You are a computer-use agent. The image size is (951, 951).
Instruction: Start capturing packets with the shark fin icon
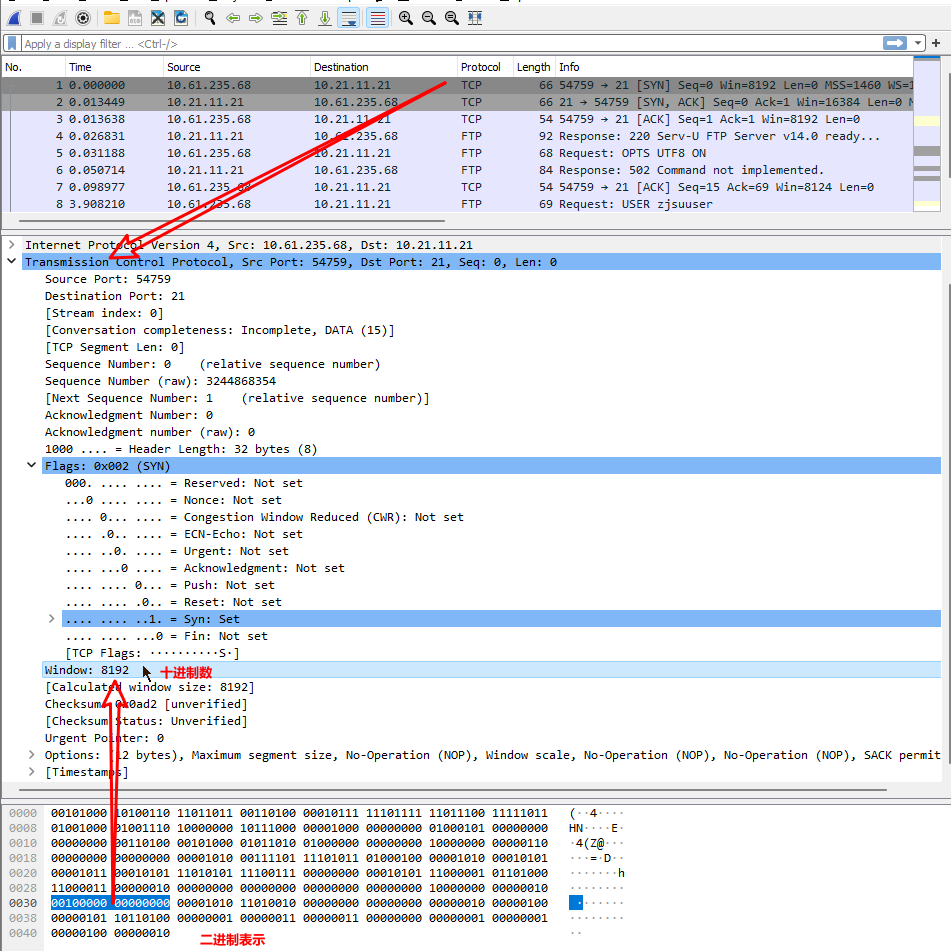point(14,18)
